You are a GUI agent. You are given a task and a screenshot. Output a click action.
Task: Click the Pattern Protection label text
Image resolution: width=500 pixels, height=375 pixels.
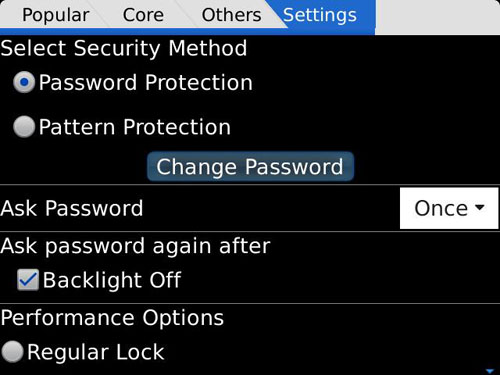point(135,127)
